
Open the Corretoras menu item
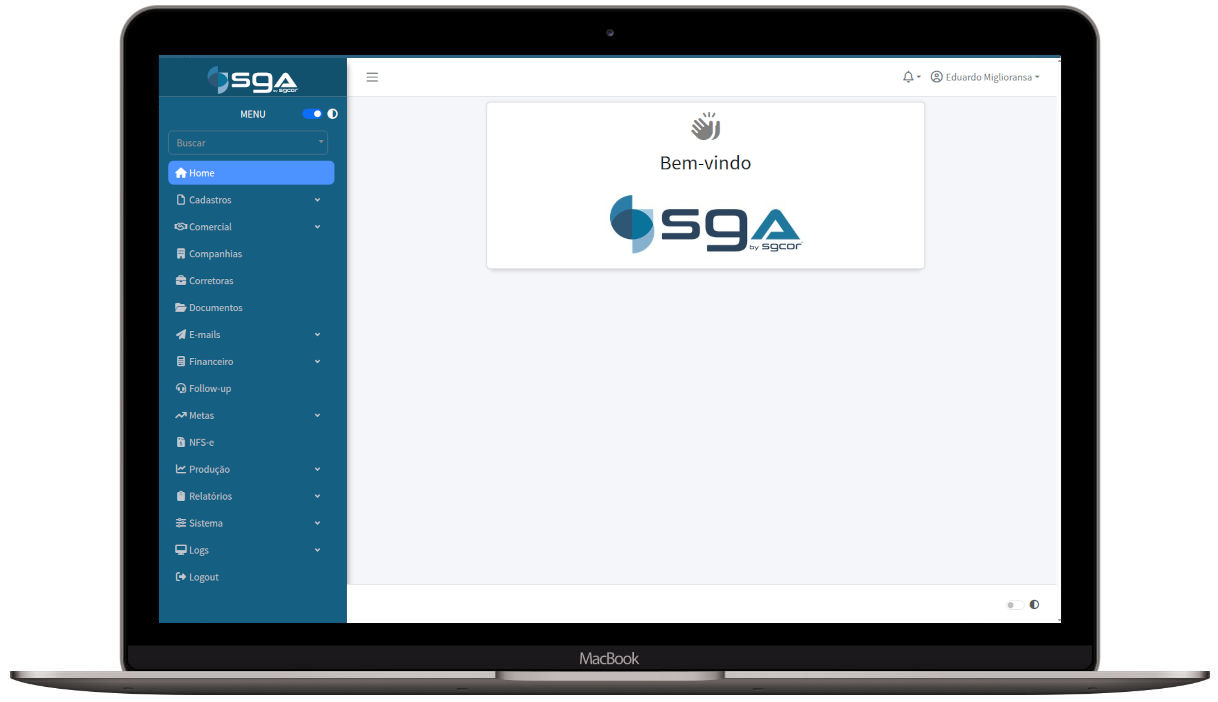coord(251,281)
